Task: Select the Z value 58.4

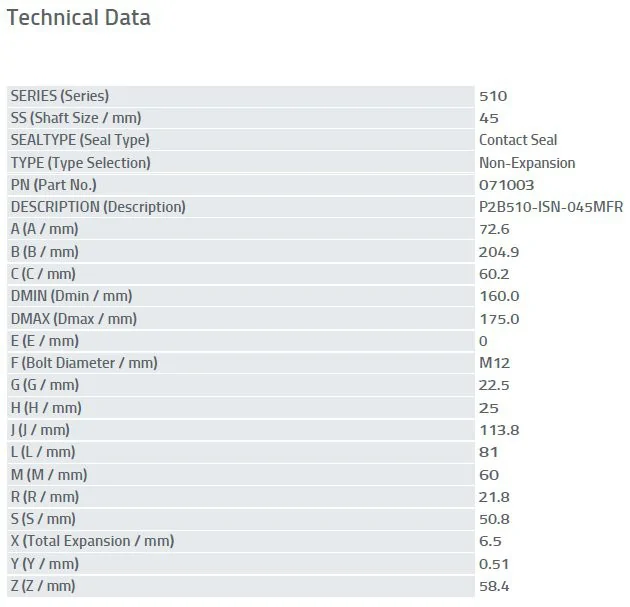Action: coord(495,586)
